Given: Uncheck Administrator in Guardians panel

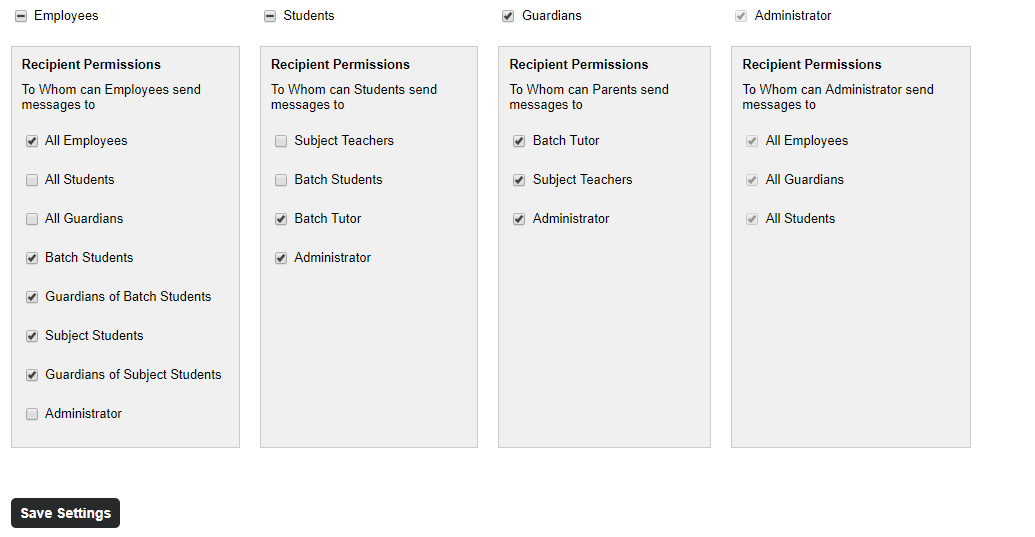Looking at the screenshot, I should pos(519,219).
